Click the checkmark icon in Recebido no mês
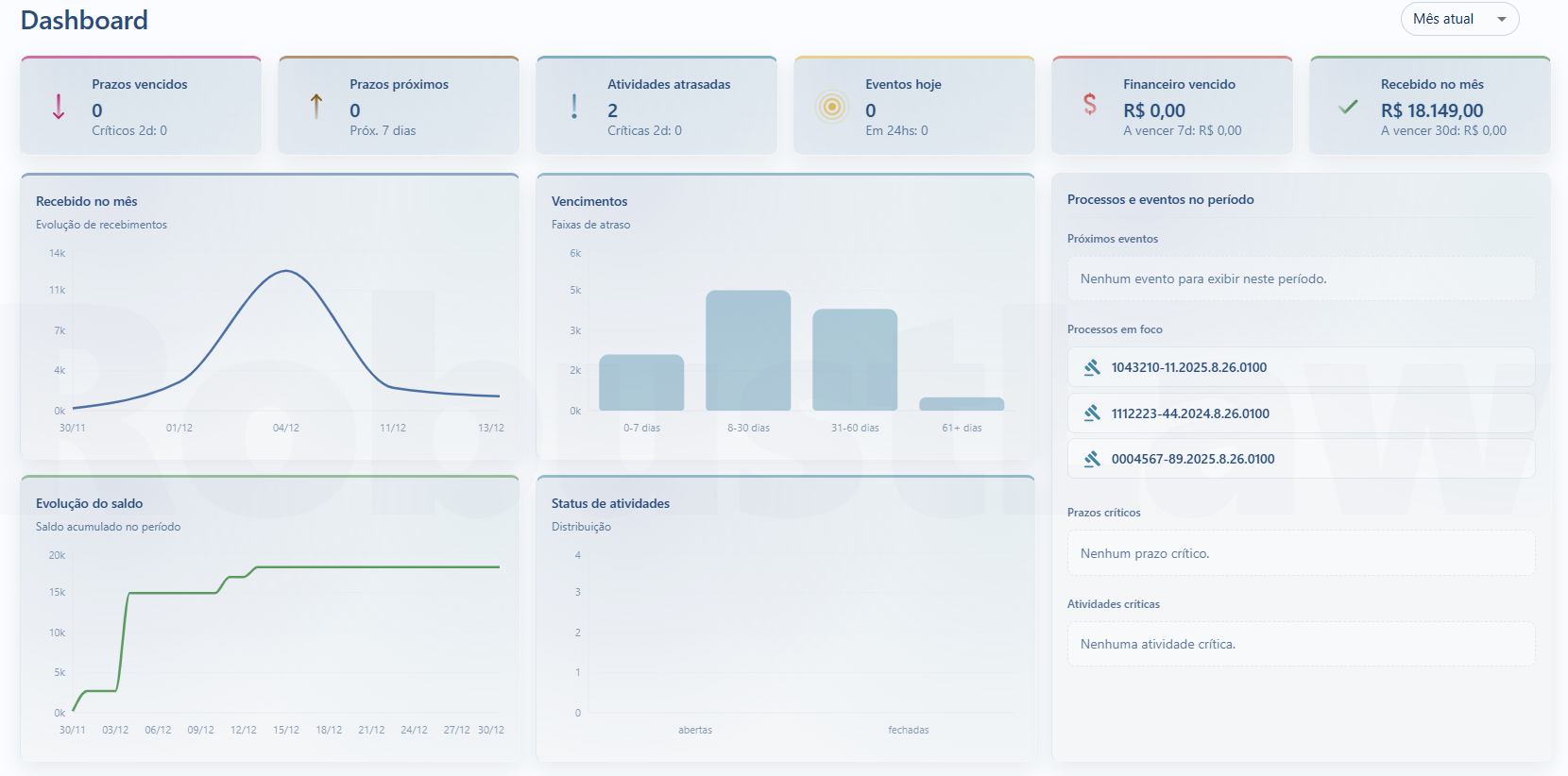The image size is (1568, 776). 1348,107
